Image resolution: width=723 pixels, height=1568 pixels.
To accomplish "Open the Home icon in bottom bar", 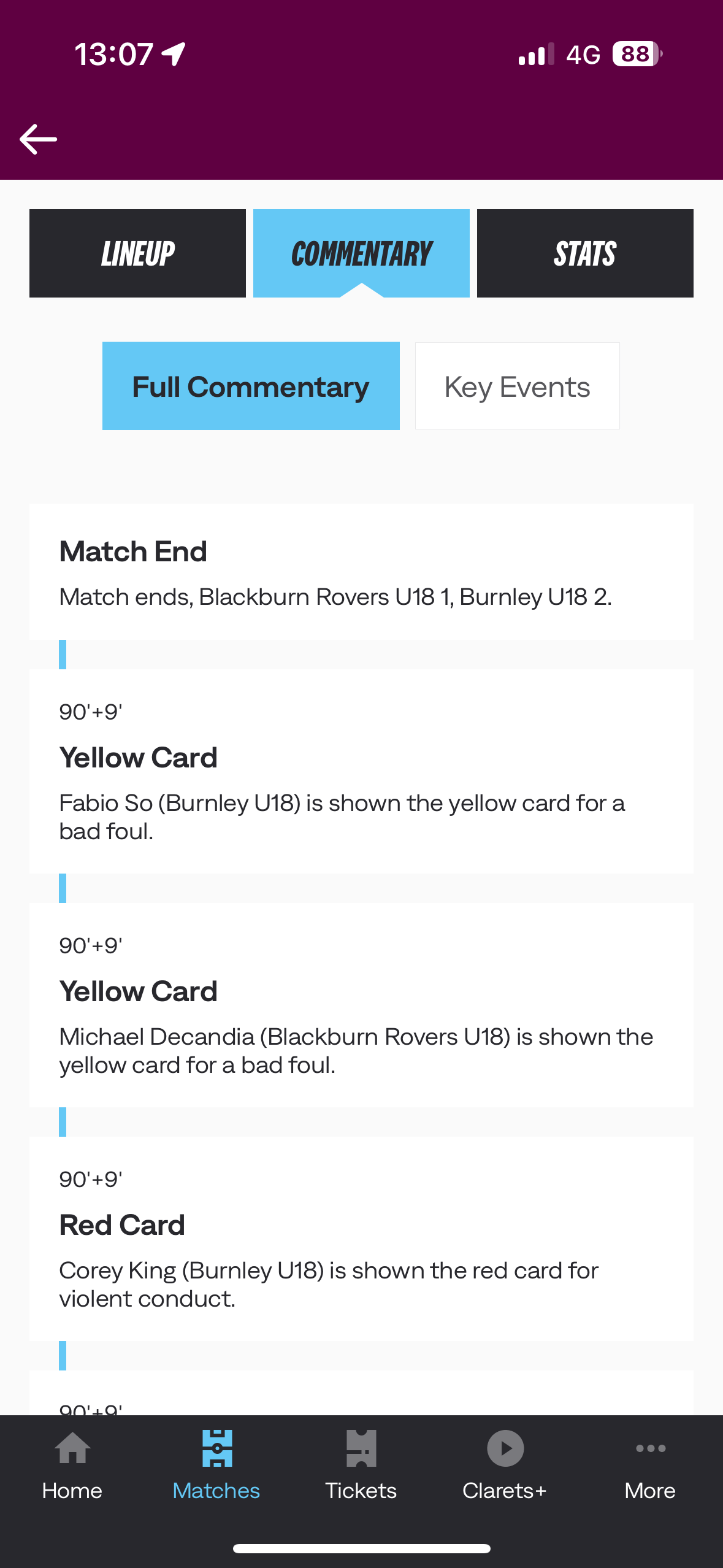I will tap(72, 1449).
